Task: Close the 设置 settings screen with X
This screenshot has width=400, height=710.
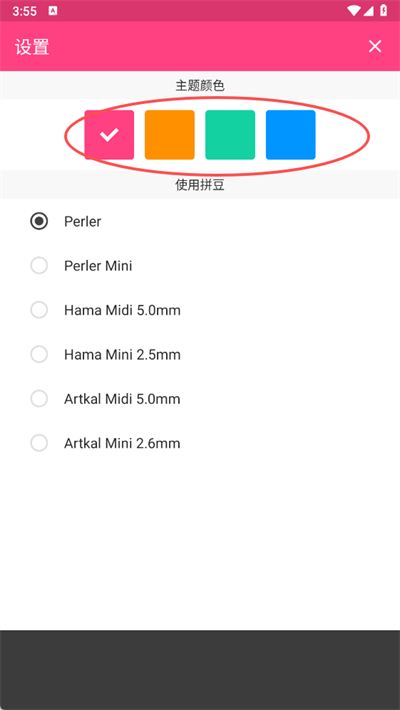Action: 375,46
